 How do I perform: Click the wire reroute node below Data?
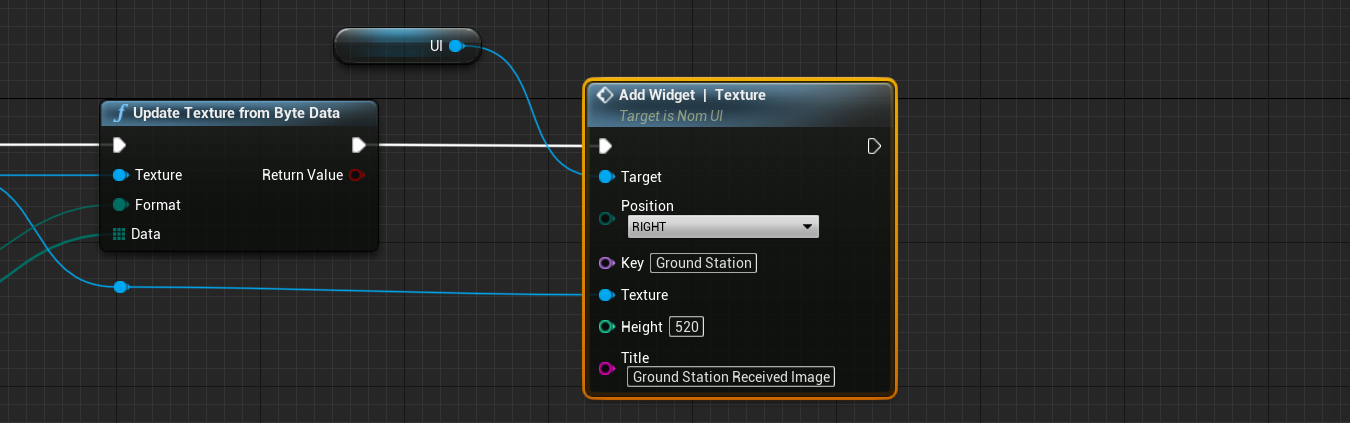point(120,287)
